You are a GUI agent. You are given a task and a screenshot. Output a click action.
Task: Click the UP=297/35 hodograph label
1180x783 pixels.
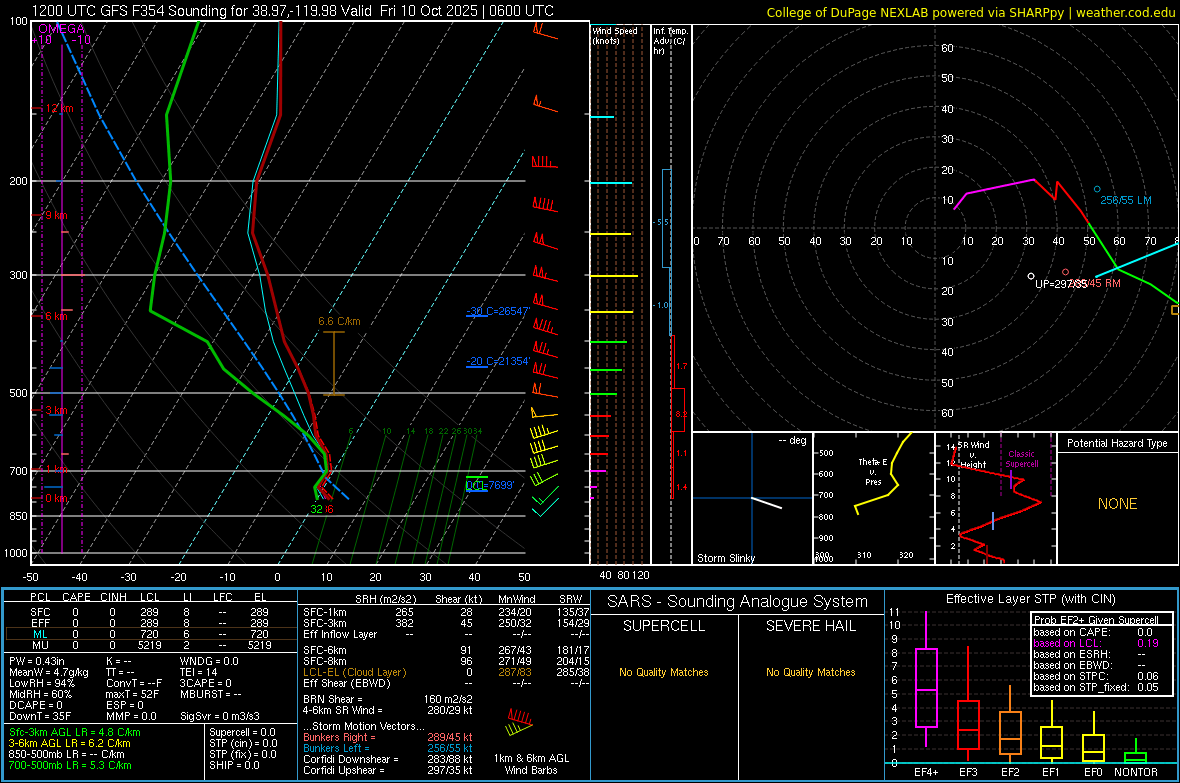click(x=1060, y=285)
